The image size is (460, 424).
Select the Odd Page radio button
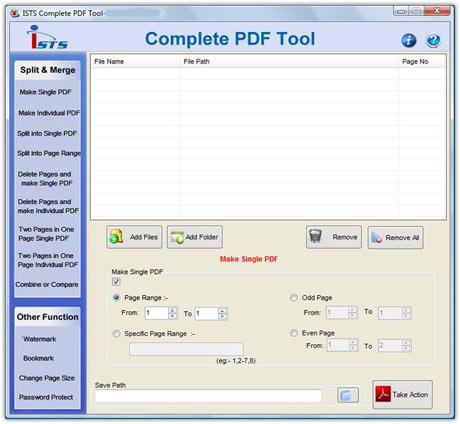[x=293, y=298]
